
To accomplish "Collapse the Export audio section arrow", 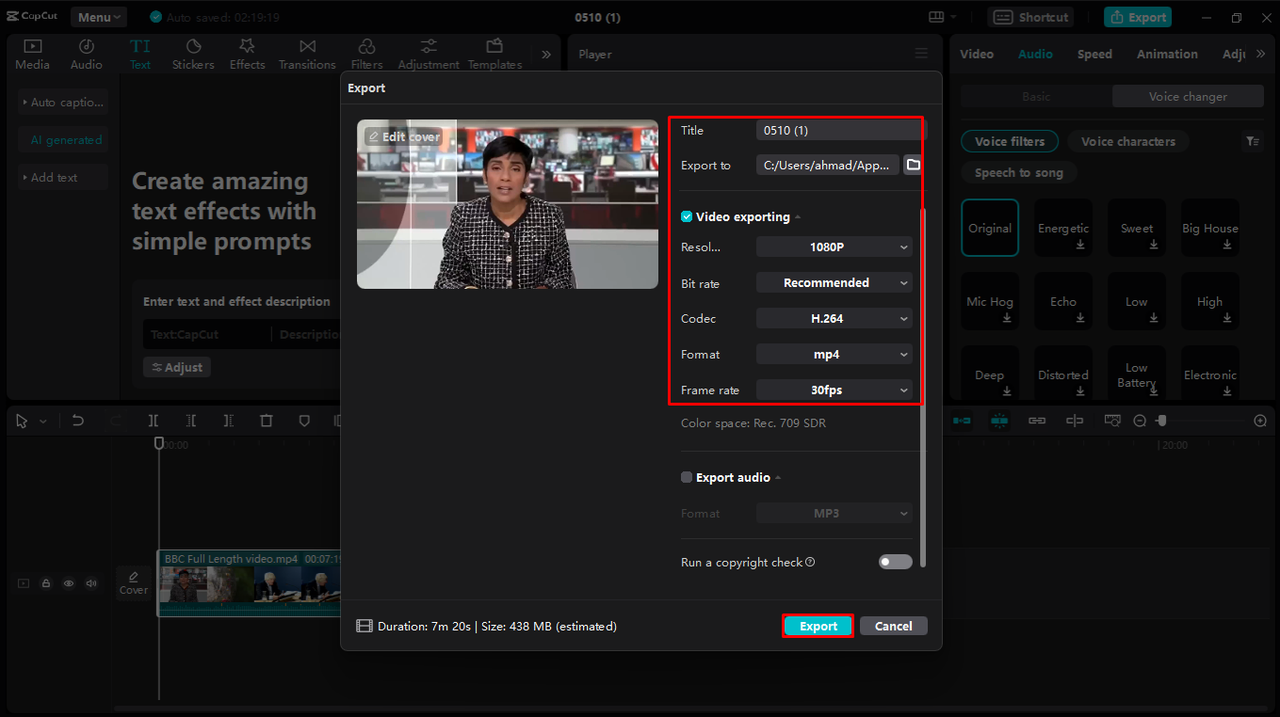I will point(778,478).
